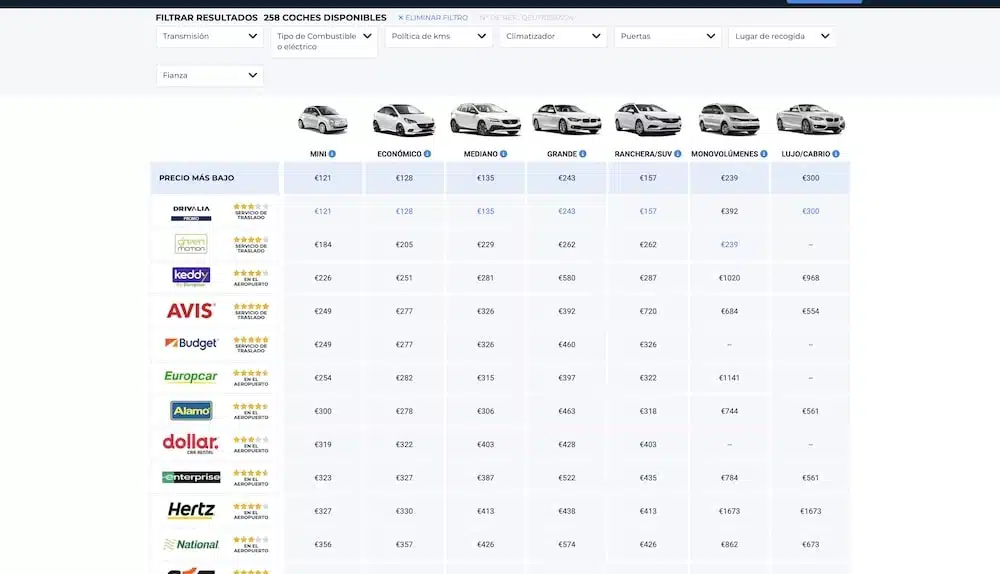Click the Keddy supplier logo
This screenshot has width=1000, height=574.
tap(191, 277)
